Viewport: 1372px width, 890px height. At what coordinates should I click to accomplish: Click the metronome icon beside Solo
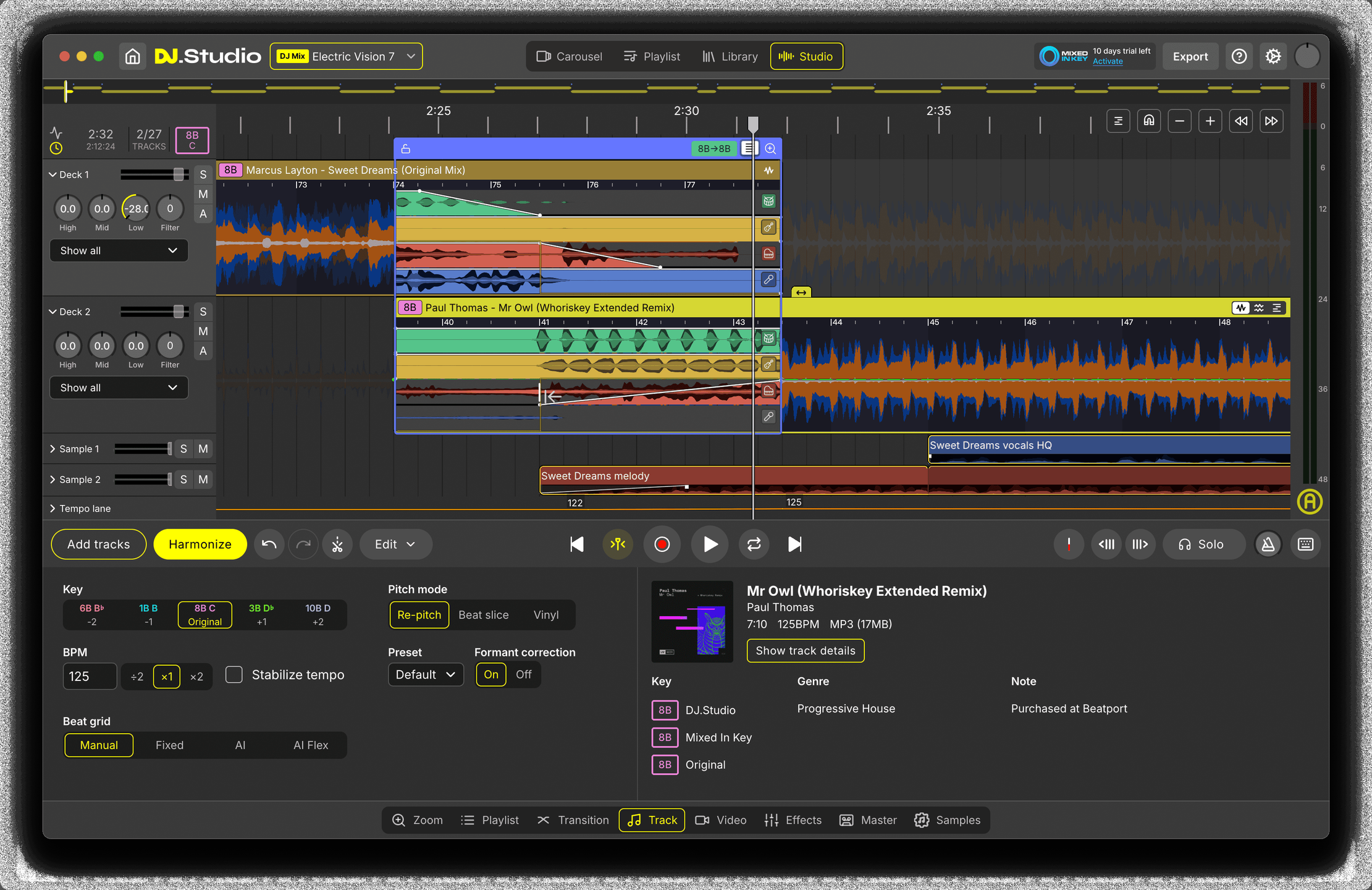click(x=1268, y=545)
